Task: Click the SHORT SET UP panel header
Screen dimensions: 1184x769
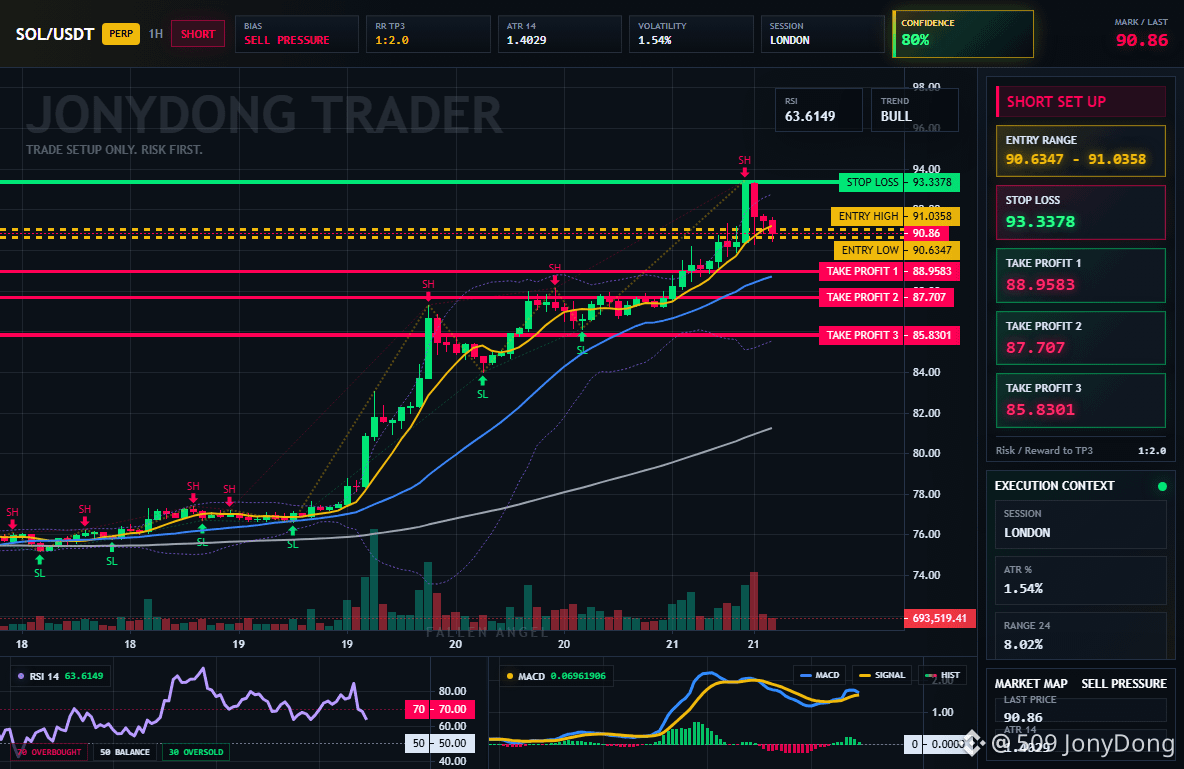Action: coord(1081,102)
